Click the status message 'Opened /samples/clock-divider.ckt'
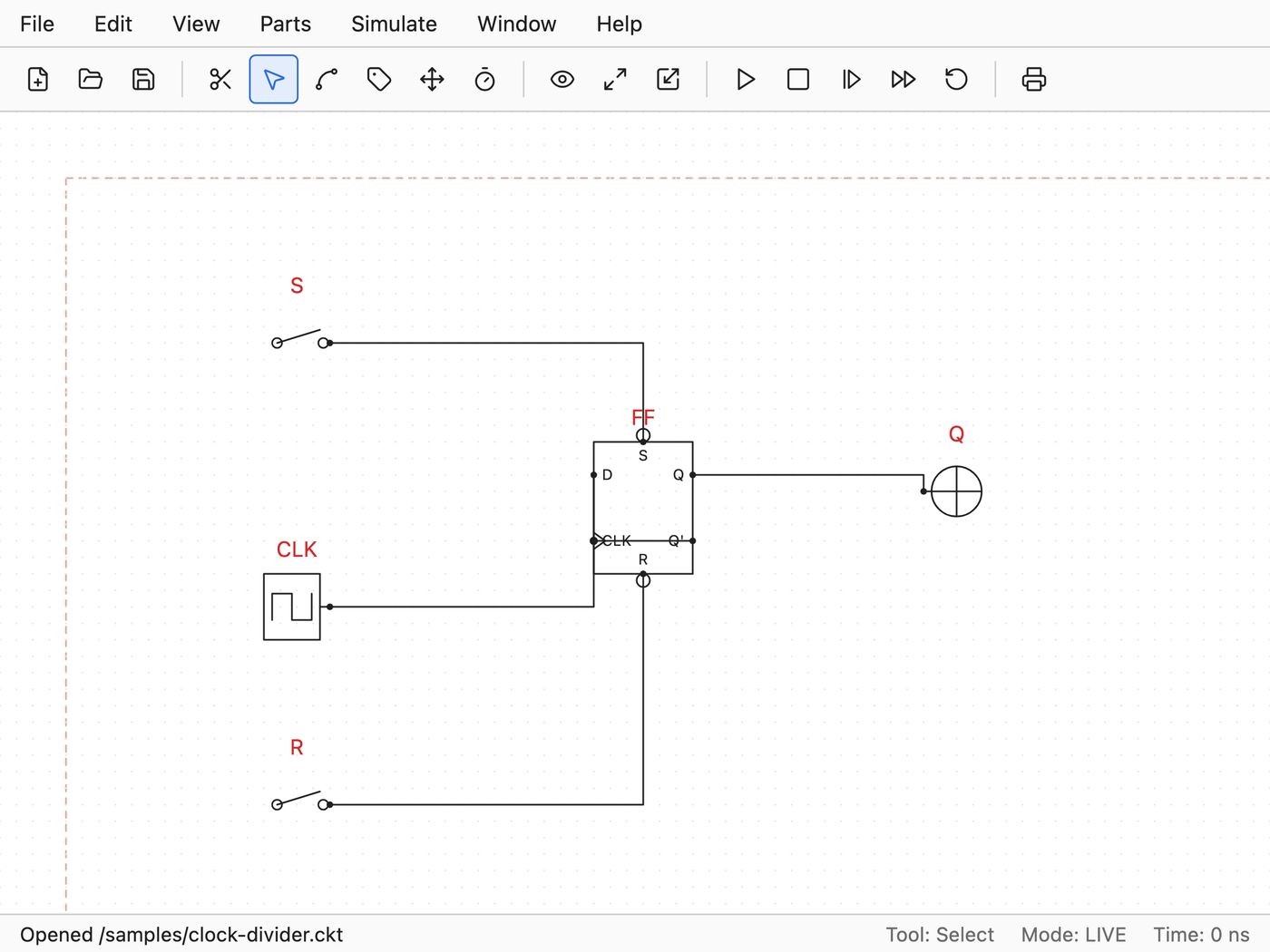The image size is (1270, 952). [x=181, y=935]
